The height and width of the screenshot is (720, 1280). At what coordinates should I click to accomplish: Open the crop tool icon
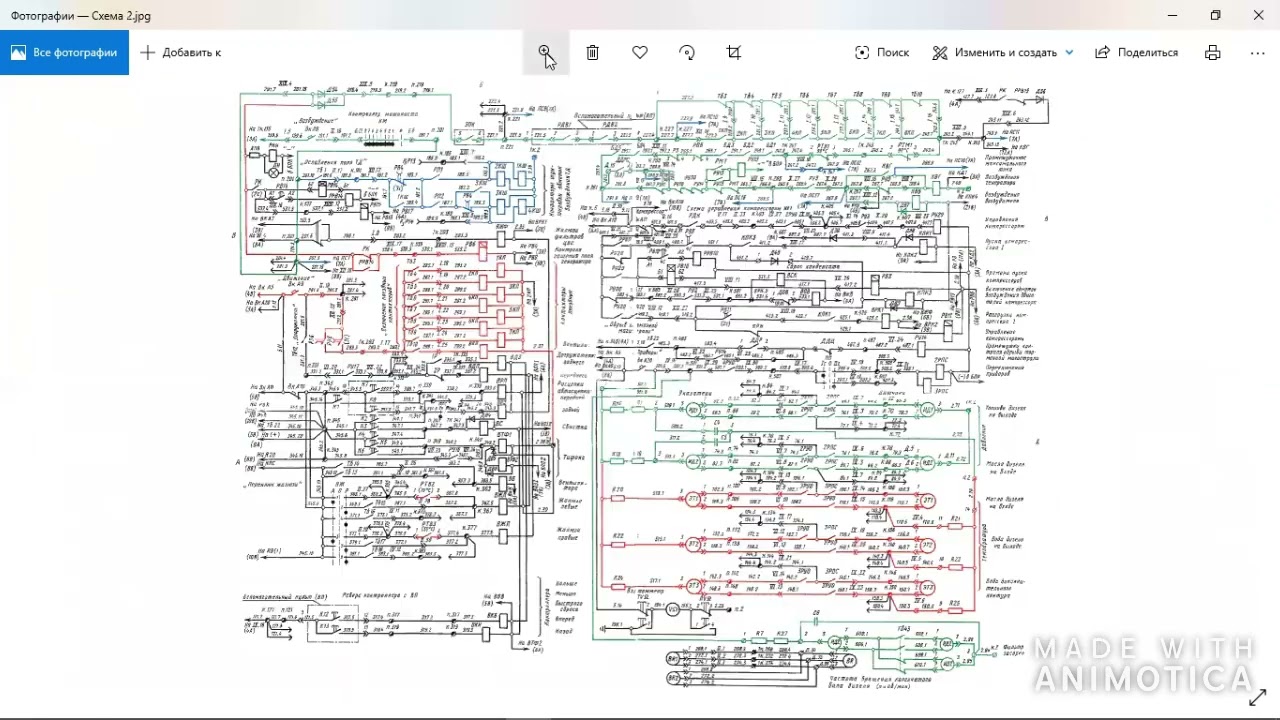tap(734, 52)
